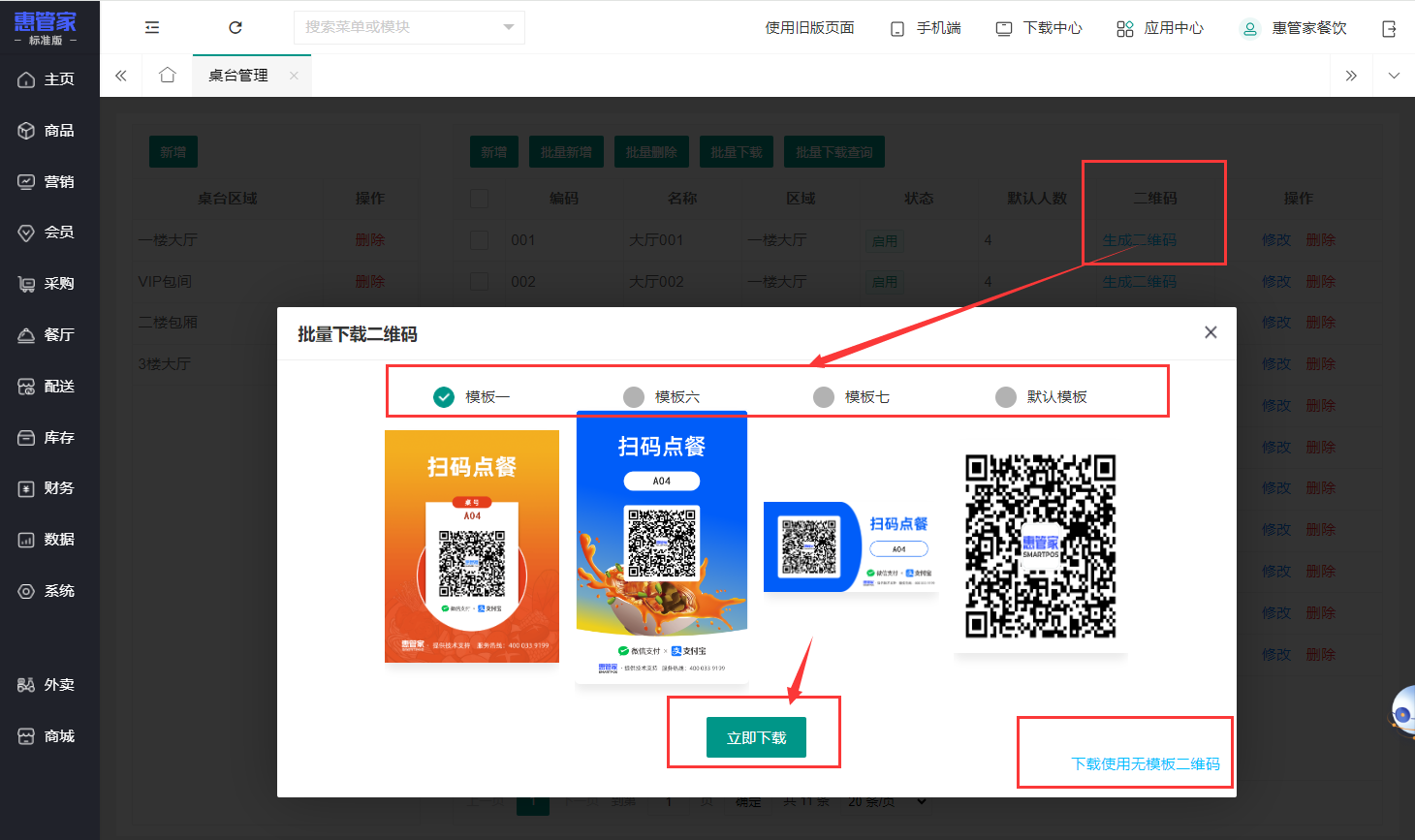The image size is (1415, 840).
Task: Click 批量新增 button
Action: [x=566, y=152]
